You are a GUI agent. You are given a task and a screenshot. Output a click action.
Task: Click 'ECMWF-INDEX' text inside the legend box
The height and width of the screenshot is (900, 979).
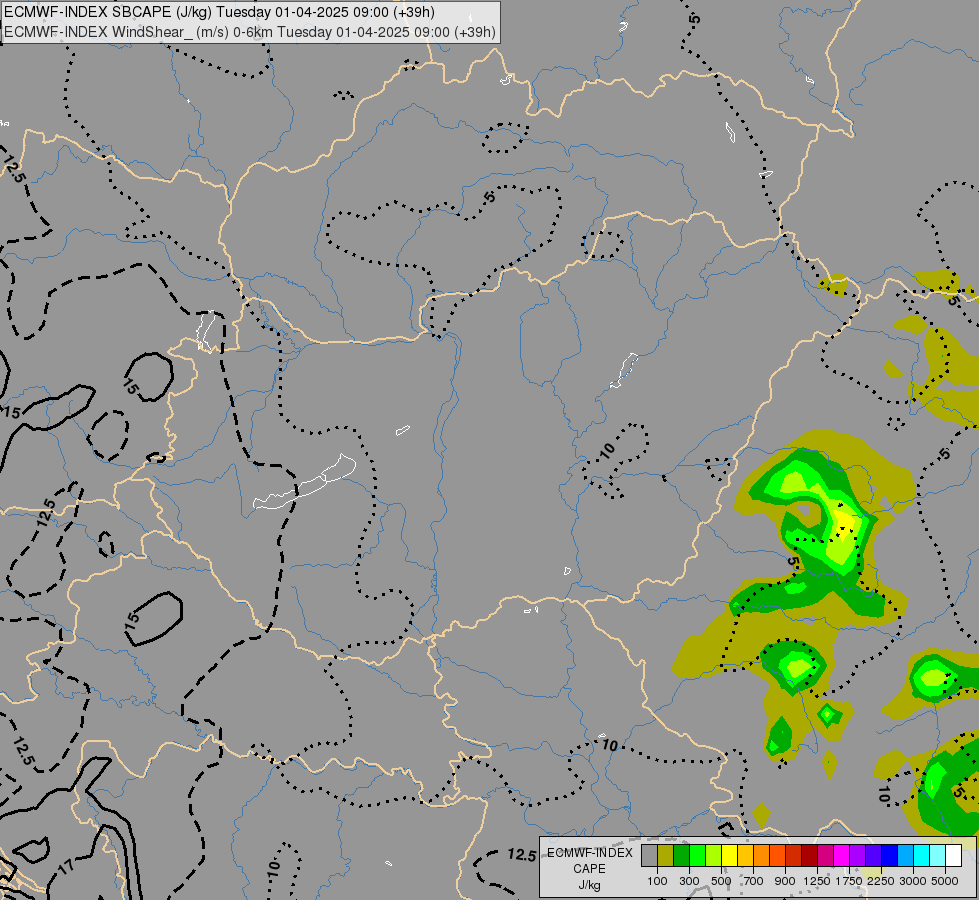pyautogui.click(x=589, y=853)
